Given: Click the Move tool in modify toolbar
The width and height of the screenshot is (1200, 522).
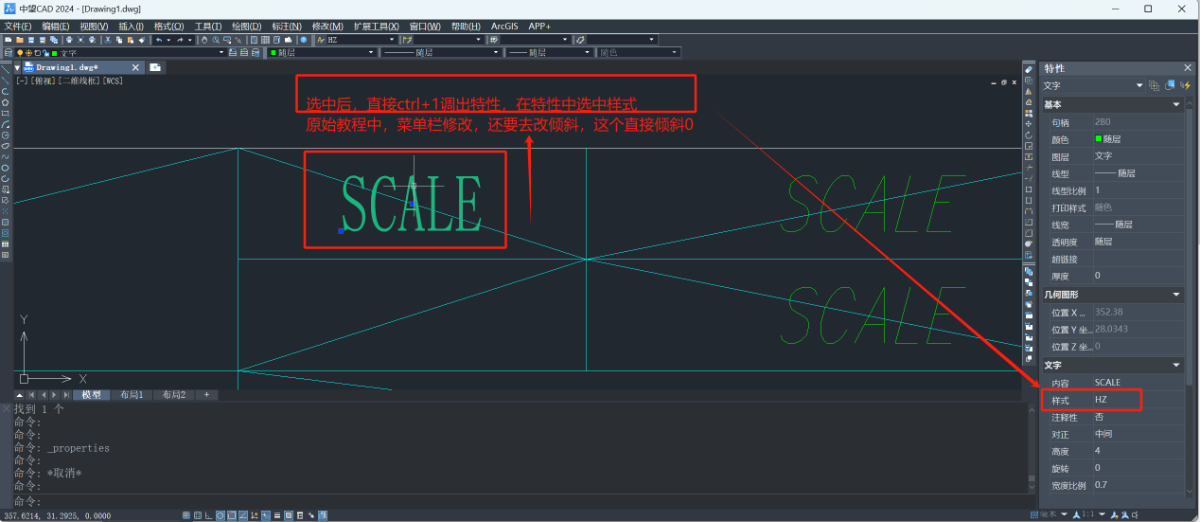Looking at the screenshot, I should (1029, 123).
